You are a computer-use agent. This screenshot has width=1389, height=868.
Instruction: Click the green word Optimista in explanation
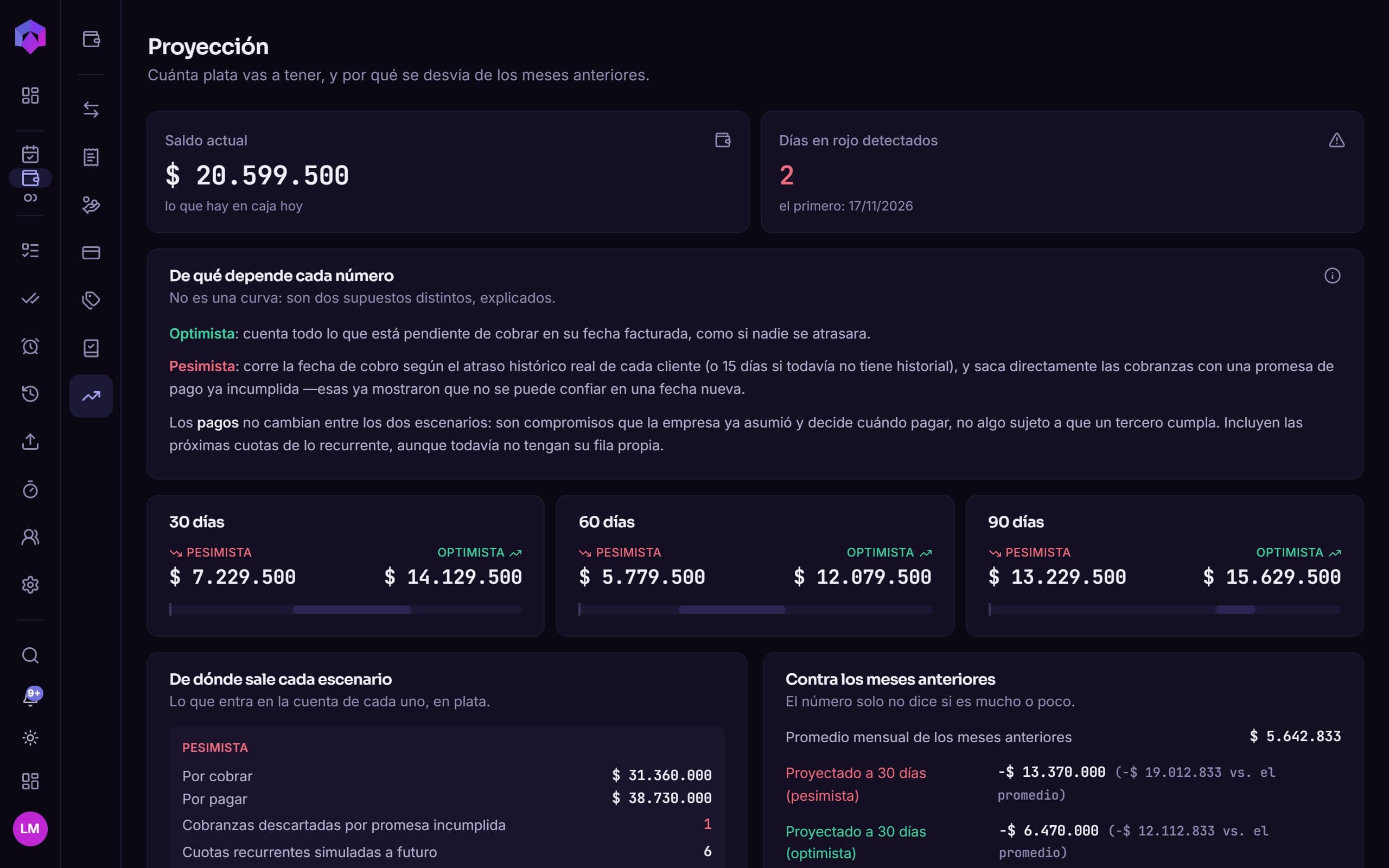point(201,334)
